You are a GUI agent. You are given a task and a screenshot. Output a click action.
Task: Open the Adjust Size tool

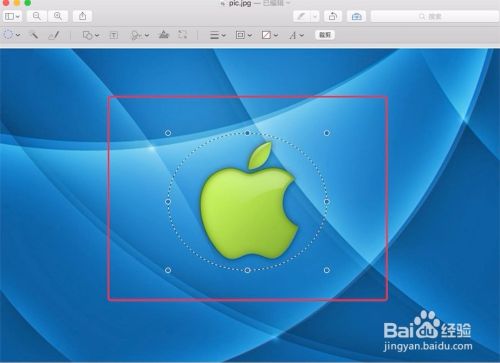click(x=183, y=35)
